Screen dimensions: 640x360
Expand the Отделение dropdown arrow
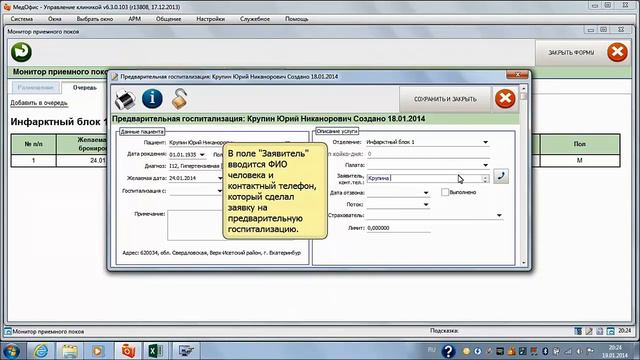tap(485, 142)
